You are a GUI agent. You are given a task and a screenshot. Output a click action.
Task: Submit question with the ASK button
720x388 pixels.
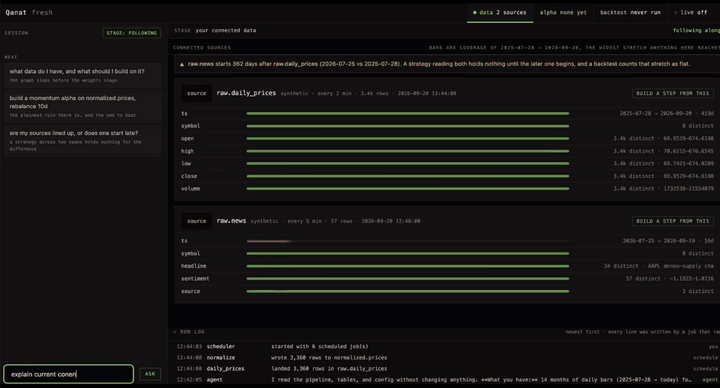(x=150, y=374)
